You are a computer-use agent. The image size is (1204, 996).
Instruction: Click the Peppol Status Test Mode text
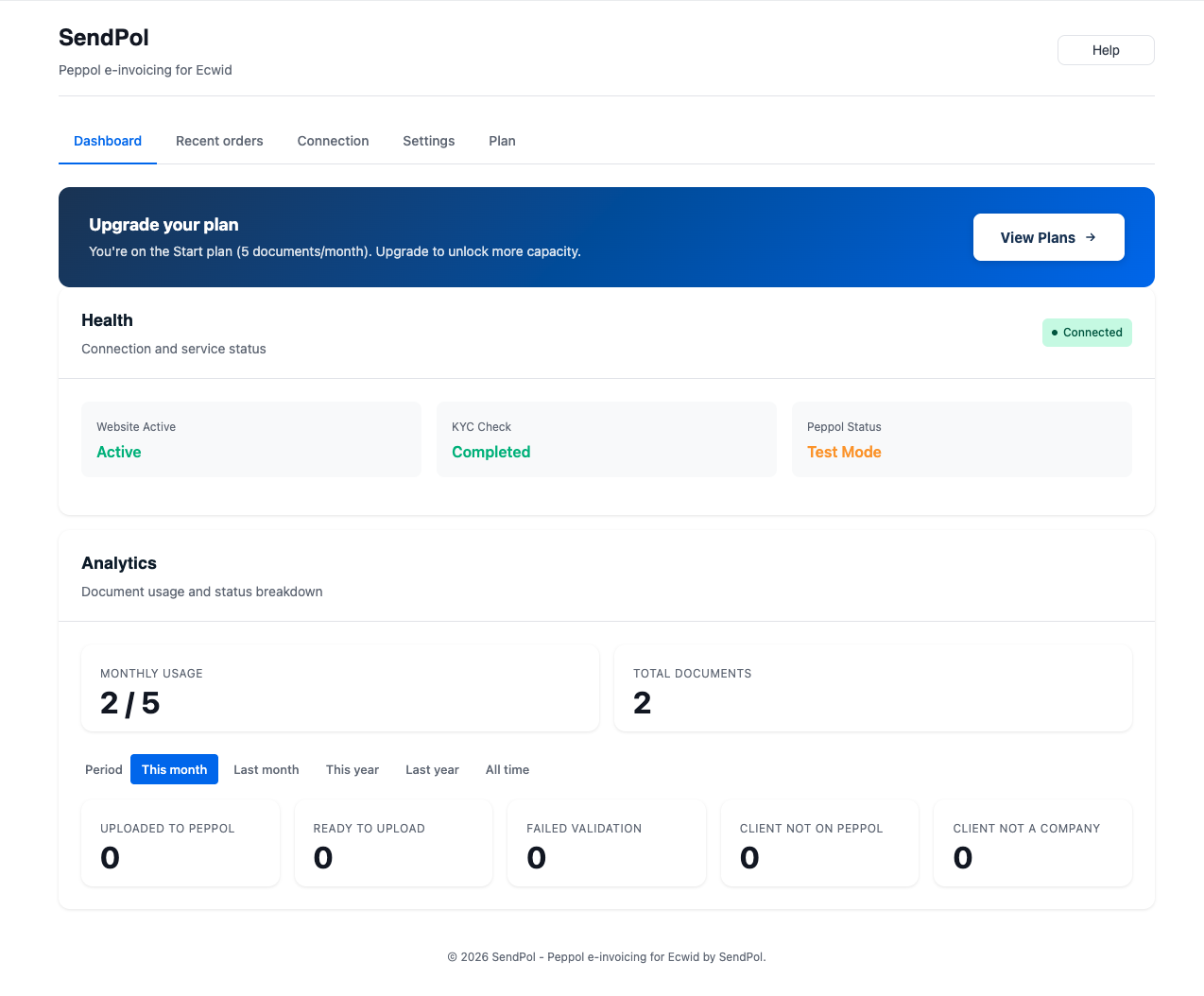(x=844, y=452)
